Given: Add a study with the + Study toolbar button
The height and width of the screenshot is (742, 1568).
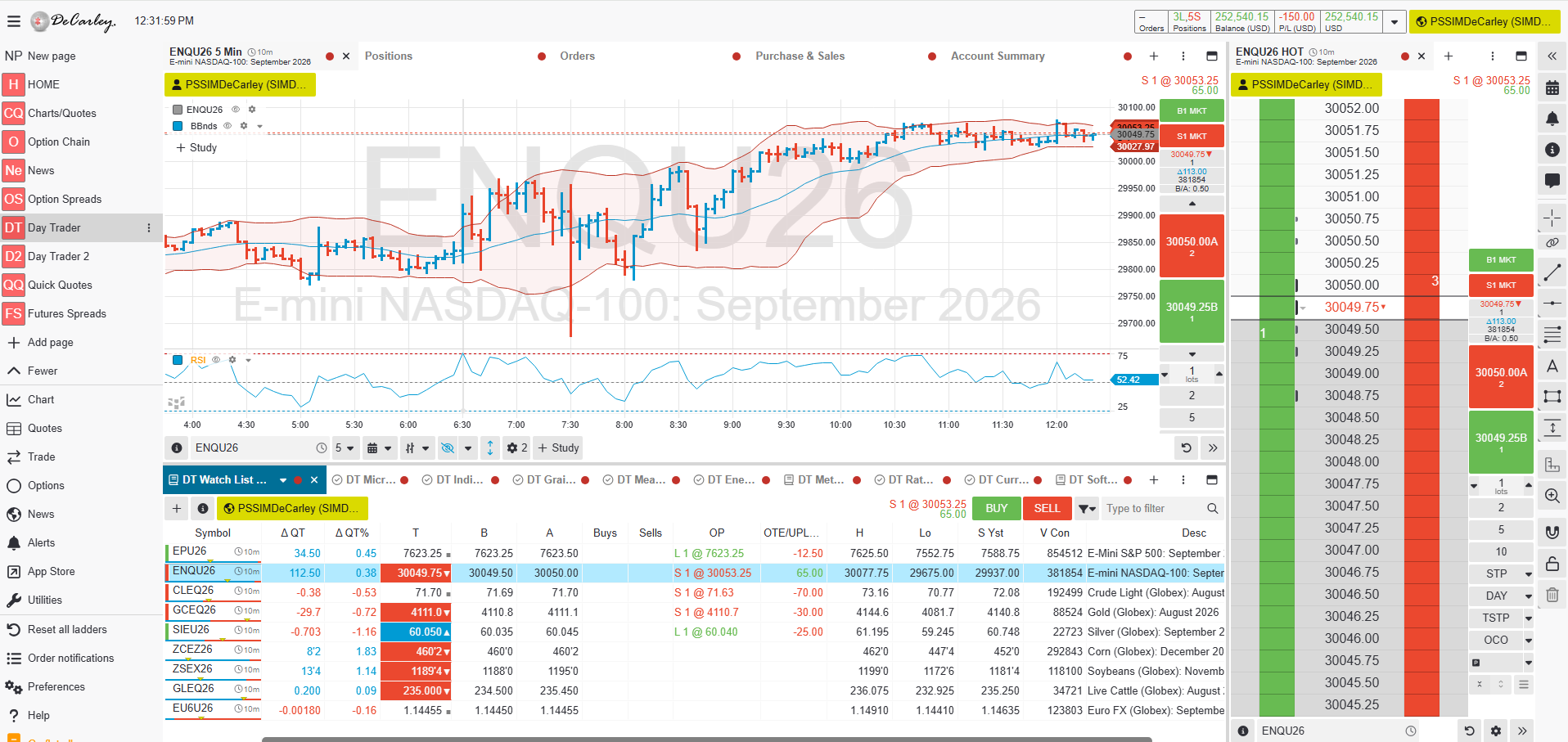Looking at the screenshot, I should coord(558,448).
